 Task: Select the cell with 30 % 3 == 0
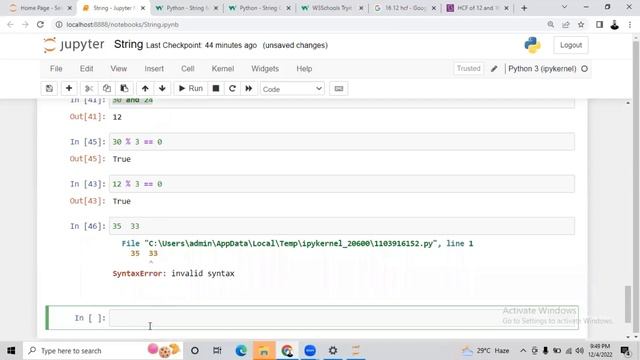342,142
